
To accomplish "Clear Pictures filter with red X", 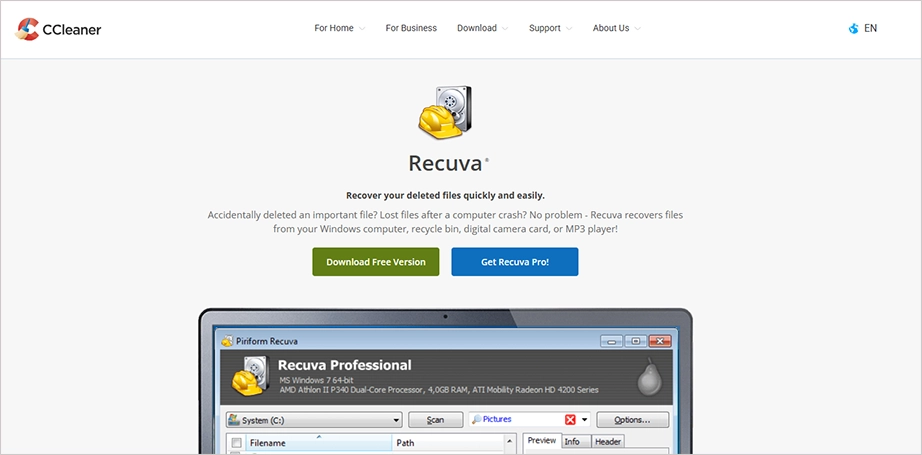I will (x=570, y=419).
